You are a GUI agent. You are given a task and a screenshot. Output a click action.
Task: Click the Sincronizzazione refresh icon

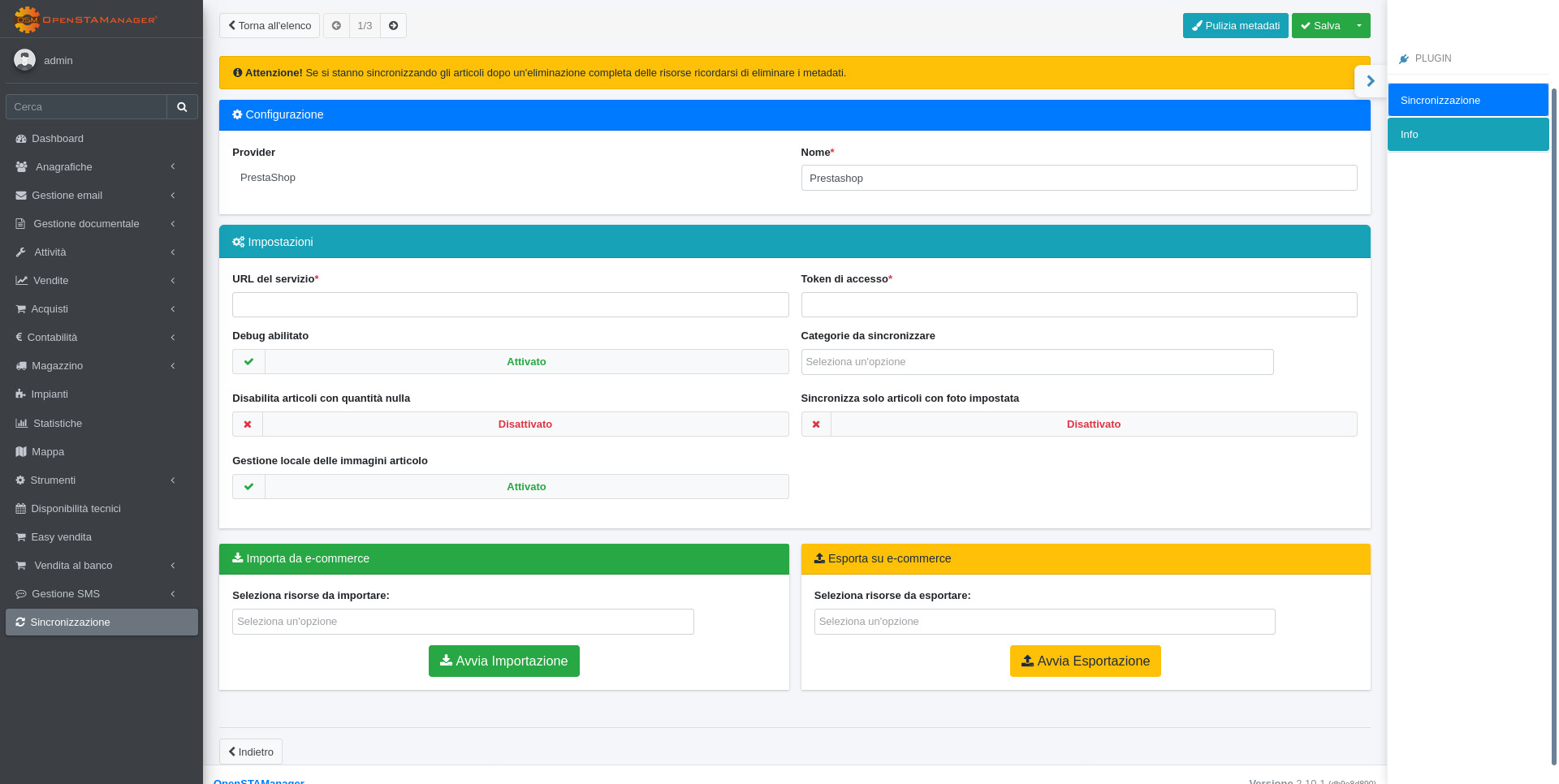pyautogui.click(x=20, y=622)
